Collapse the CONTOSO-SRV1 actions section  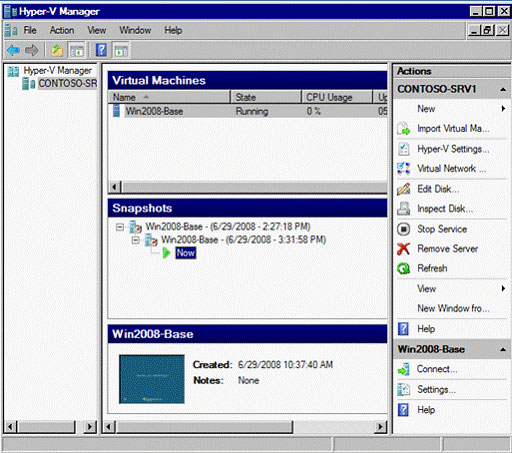503,89
